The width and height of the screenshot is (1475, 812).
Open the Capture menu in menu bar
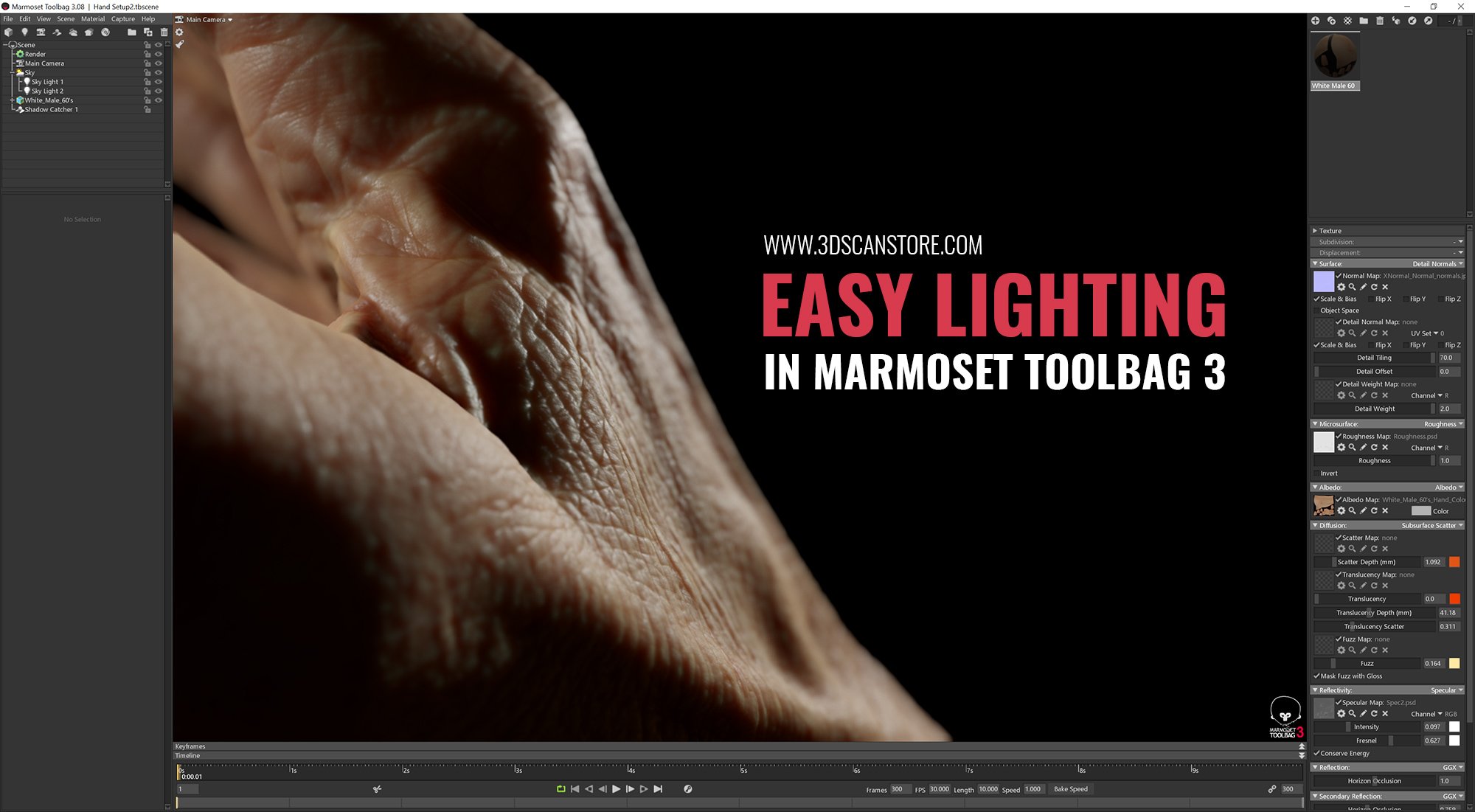(119, 19)
